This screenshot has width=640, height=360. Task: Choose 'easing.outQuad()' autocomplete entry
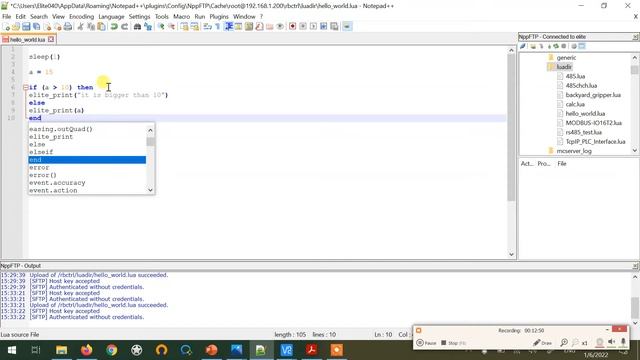(60, 129)
